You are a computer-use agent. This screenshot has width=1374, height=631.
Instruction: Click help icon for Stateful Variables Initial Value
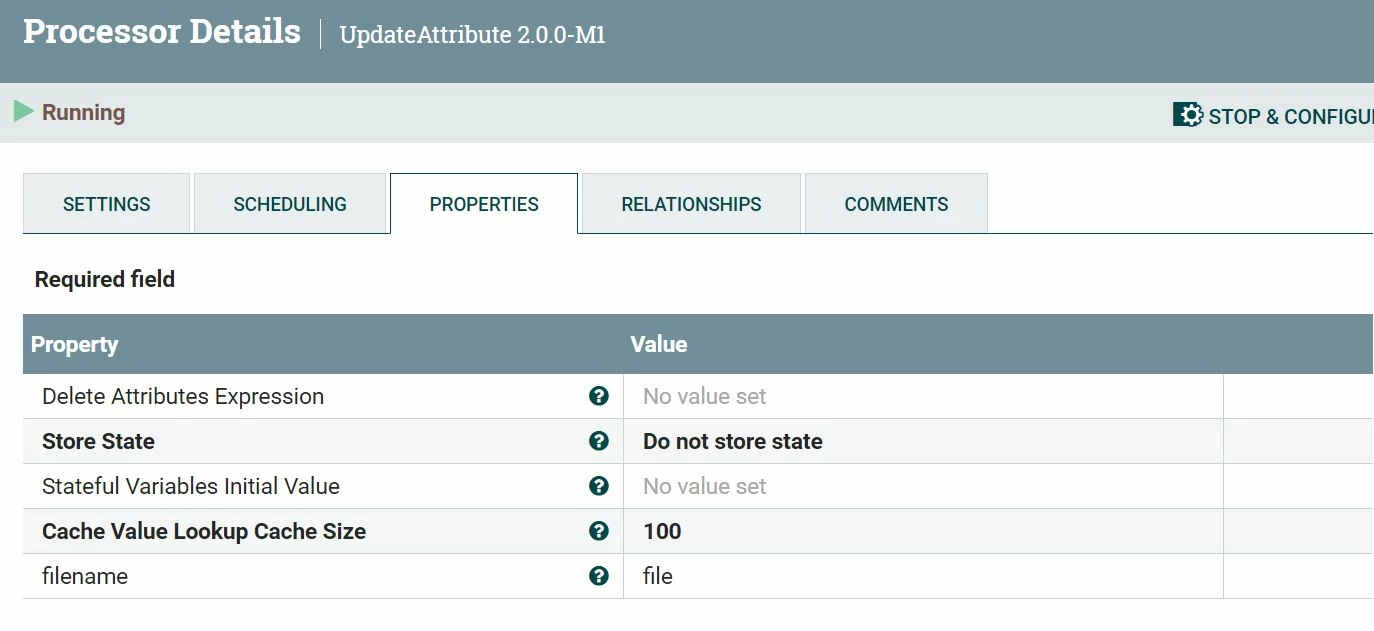coord(599,486)
